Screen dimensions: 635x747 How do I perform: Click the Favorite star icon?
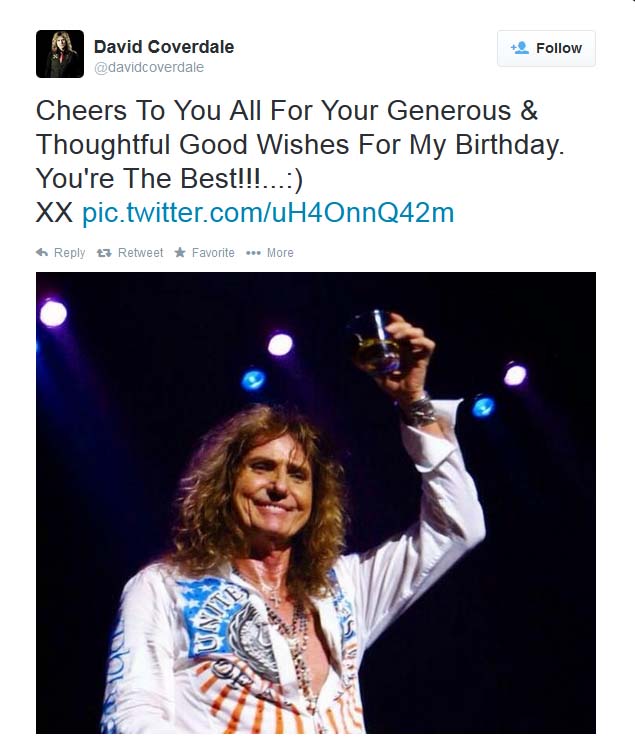point(180,253)
